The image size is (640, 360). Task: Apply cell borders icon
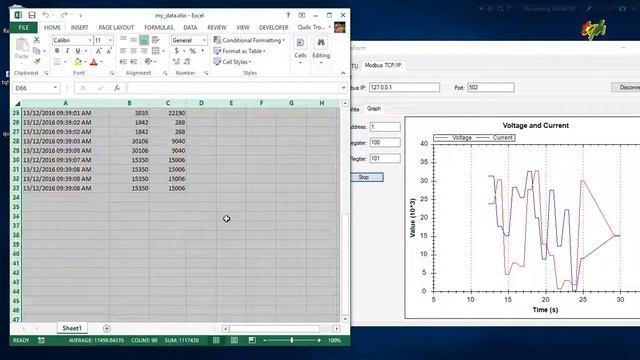[57, 62]
